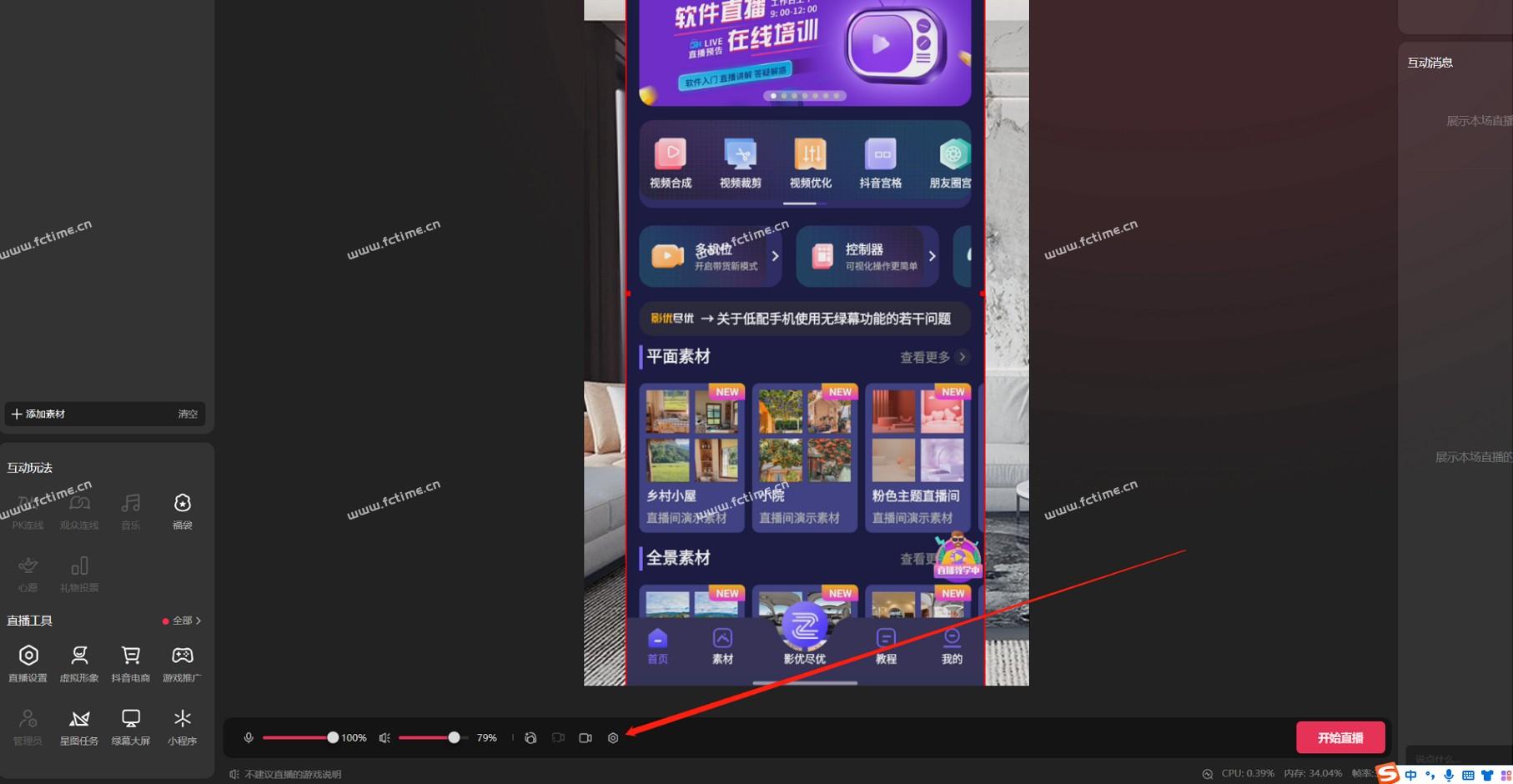Expand 多机位 card arrow
Image resolution: width=1513 pixels, height=784 pixels.
775,256
